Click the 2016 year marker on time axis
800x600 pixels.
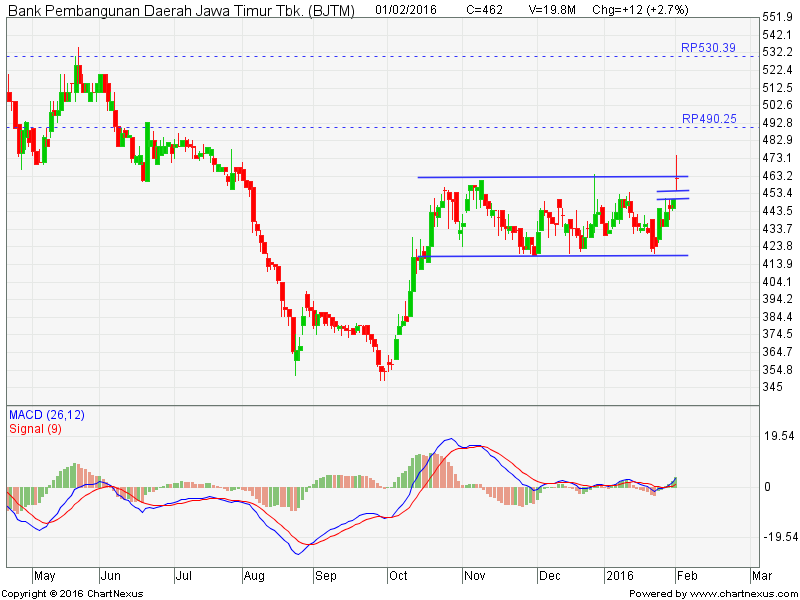click(x=621, y=577)
